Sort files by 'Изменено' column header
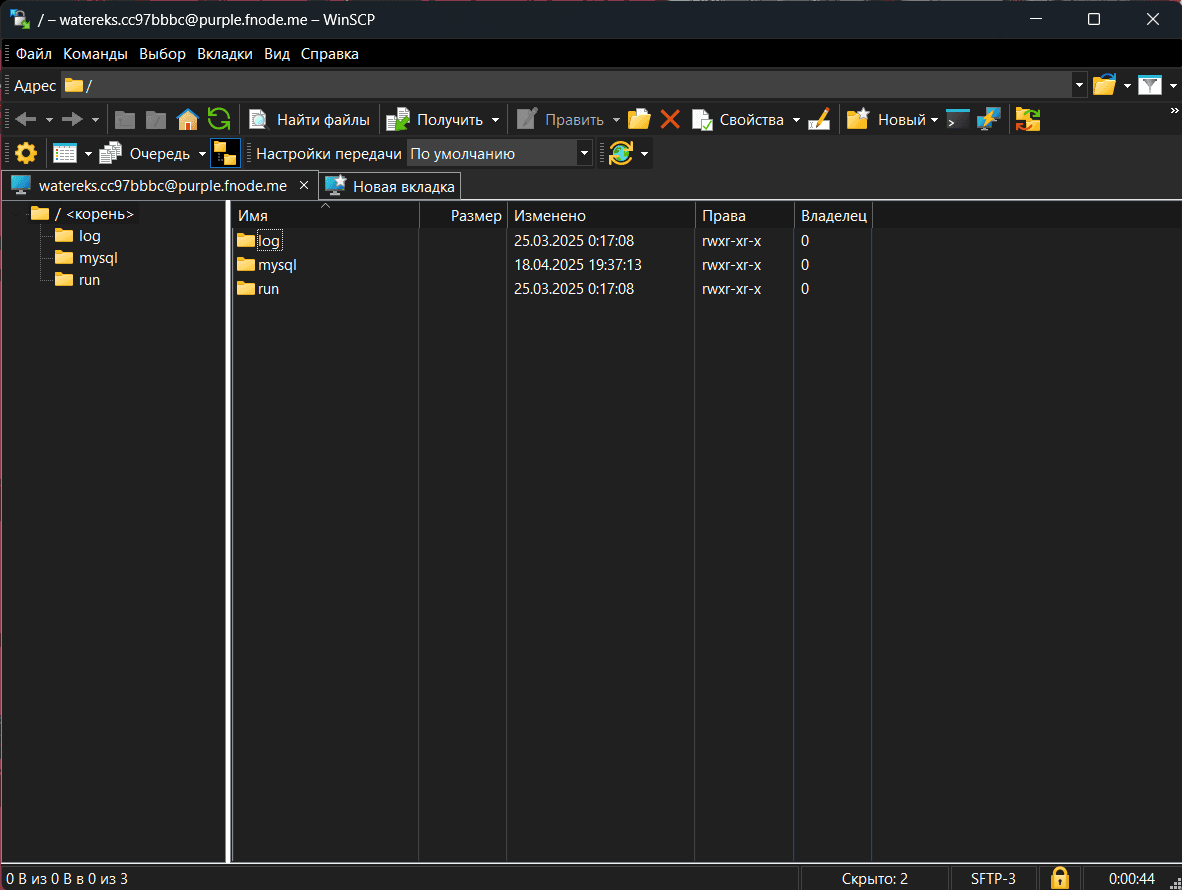The width and height of the screenshot is (1182, 890). click(x=600, y=216)
